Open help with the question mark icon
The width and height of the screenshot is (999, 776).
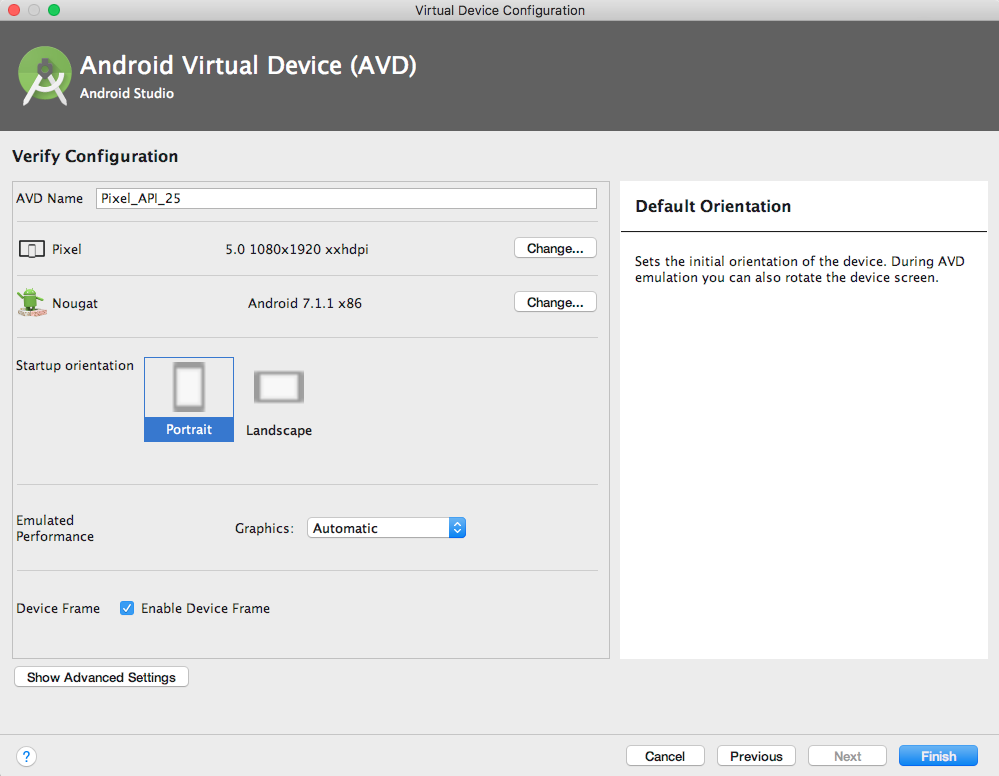(26, 756)
